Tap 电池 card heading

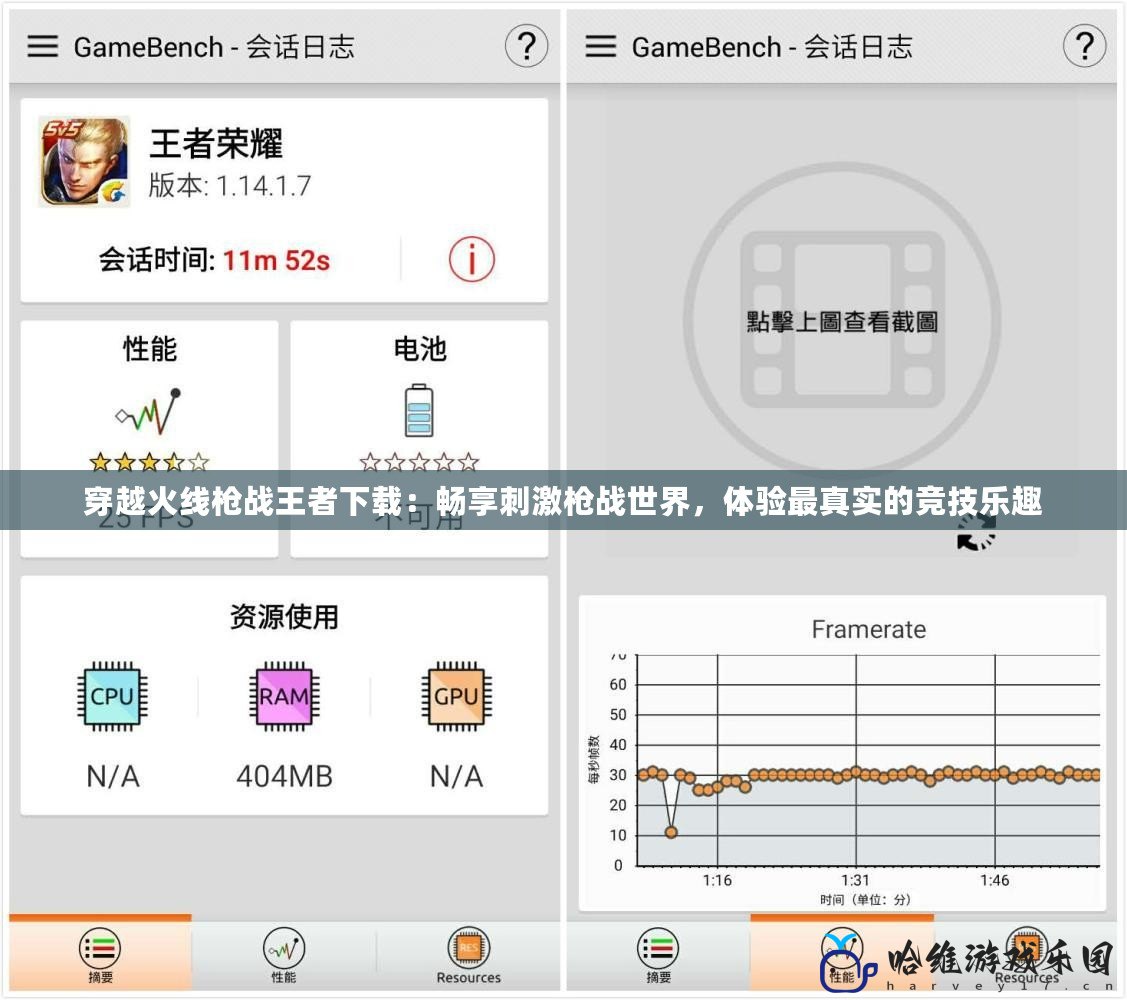[x=419, y=349]
